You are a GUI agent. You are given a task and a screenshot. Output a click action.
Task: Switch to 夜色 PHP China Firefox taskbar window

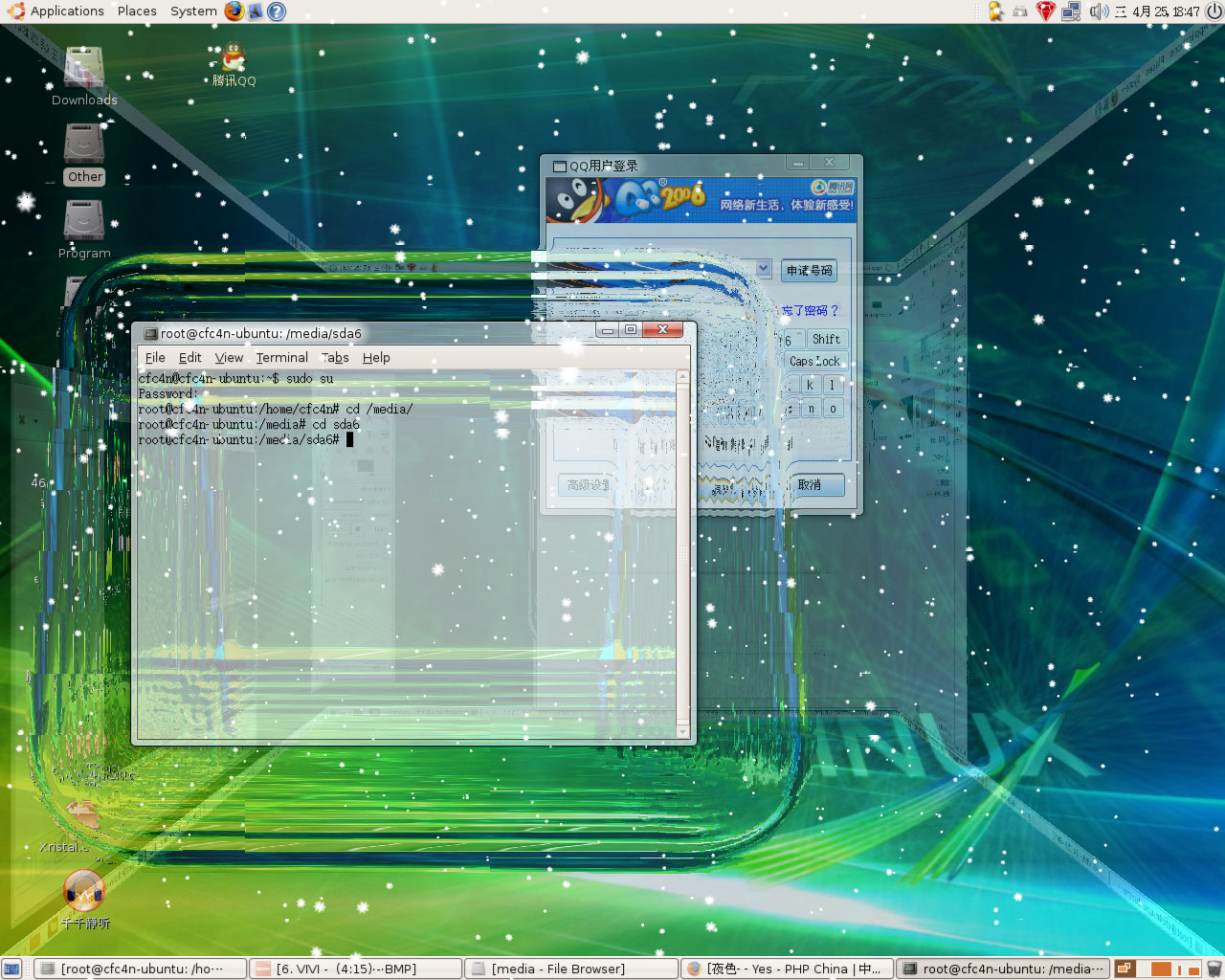787,969
